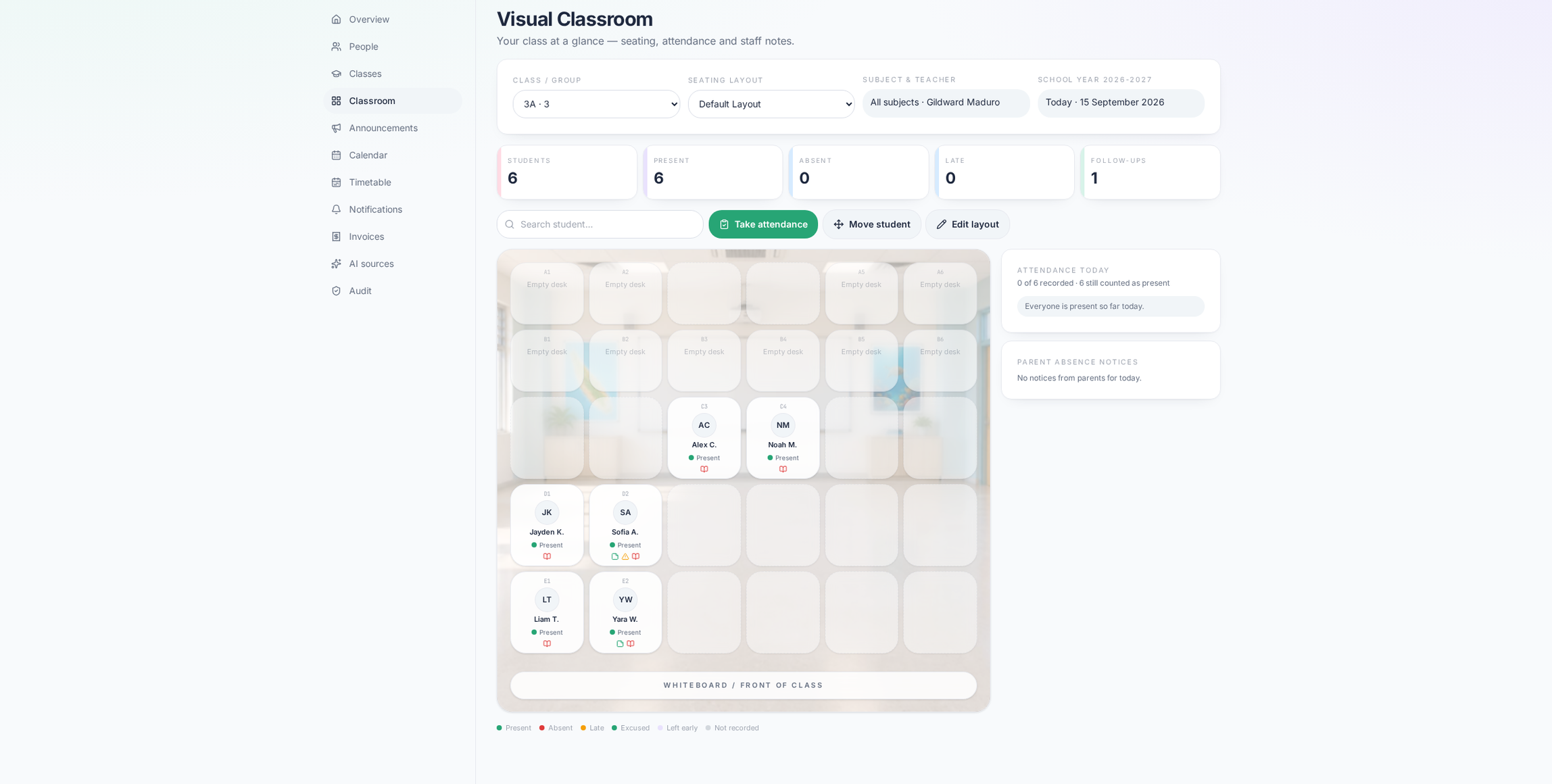Select the AC avatar of Alex C.
The width and height of the screenshot is (1552, 784).
pos(704,425)
